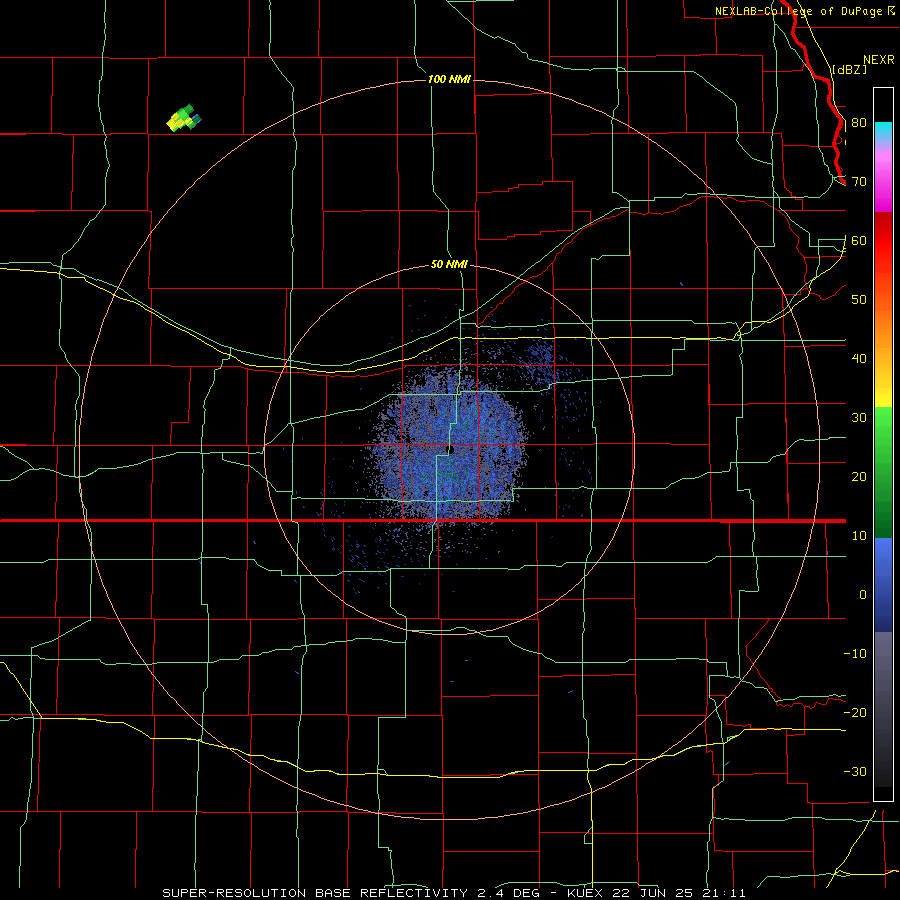Click the isolated green-yellow storm cell echo
The width and height of the screenshot is (900, 900).
[184, 118]
